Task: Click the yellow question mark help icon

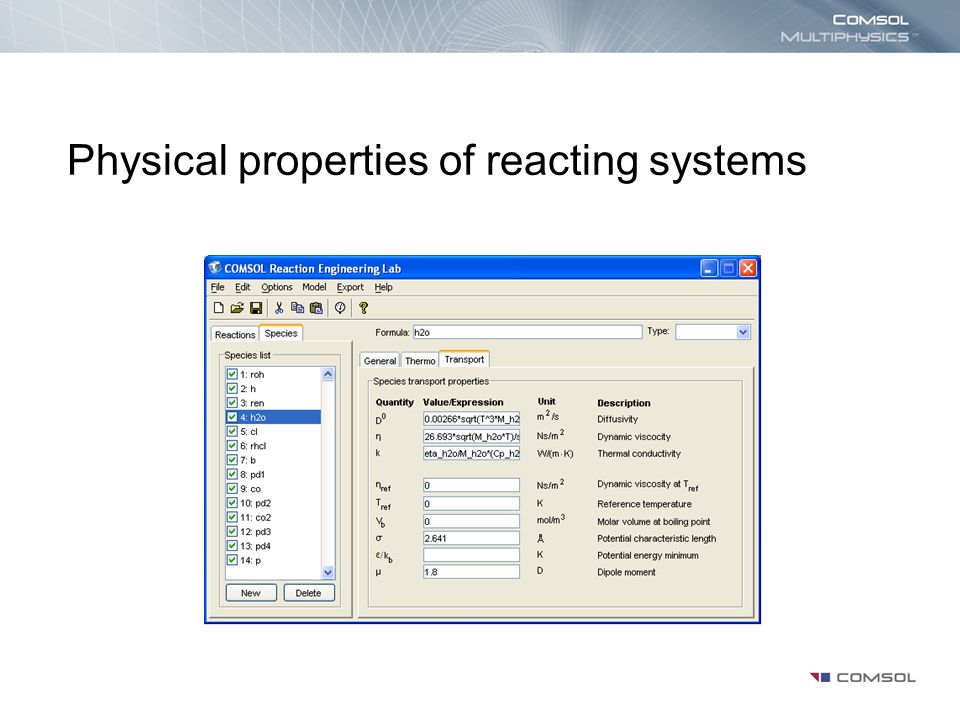Action: point(364,308)
